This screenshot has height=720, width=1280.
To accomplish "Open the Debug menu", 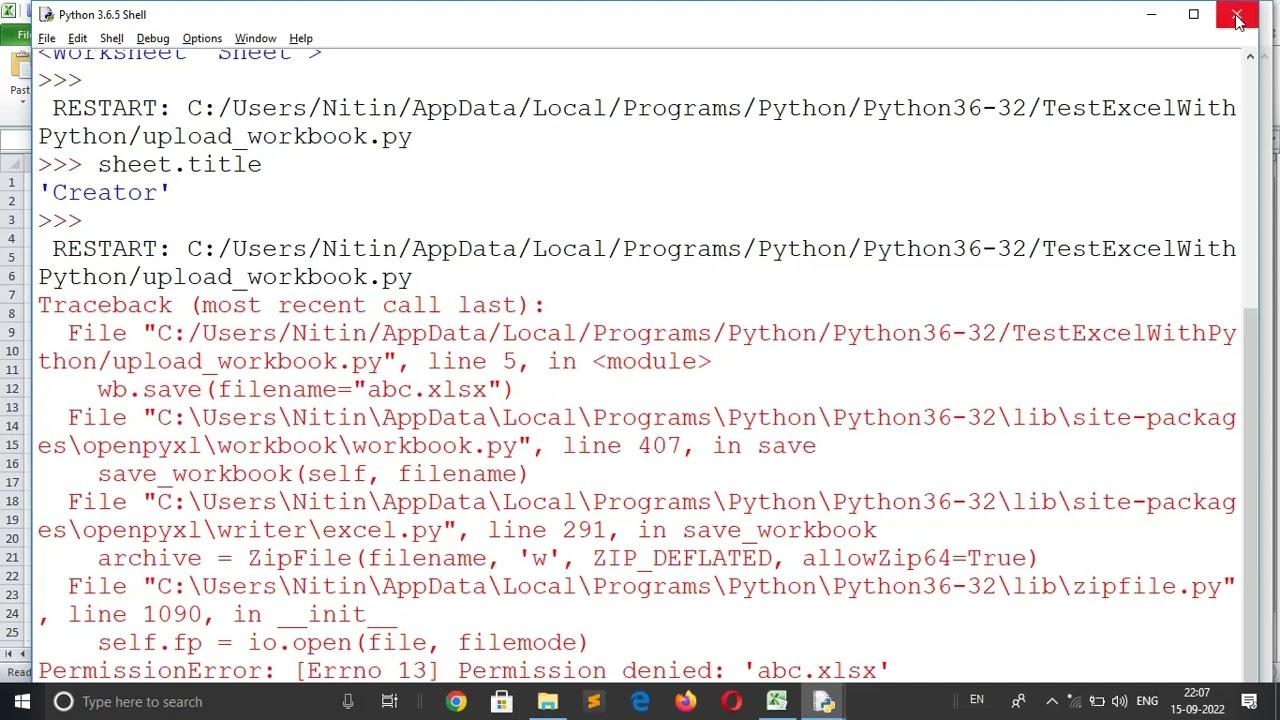I will coord(152,38).
